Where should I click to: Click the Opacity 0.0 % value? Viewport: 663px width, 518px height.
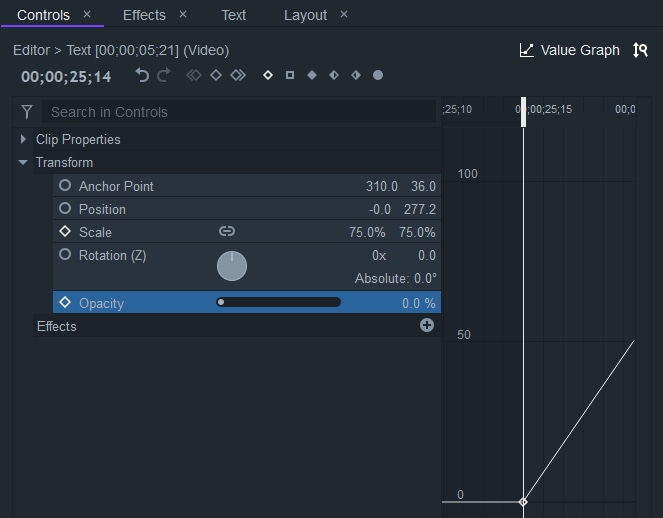(418, 303)
